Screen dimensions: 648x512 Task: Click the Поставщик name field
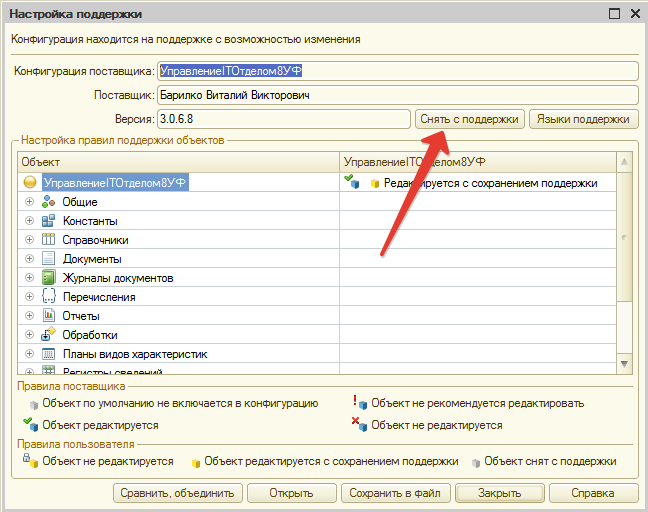(x=396, y=95)
